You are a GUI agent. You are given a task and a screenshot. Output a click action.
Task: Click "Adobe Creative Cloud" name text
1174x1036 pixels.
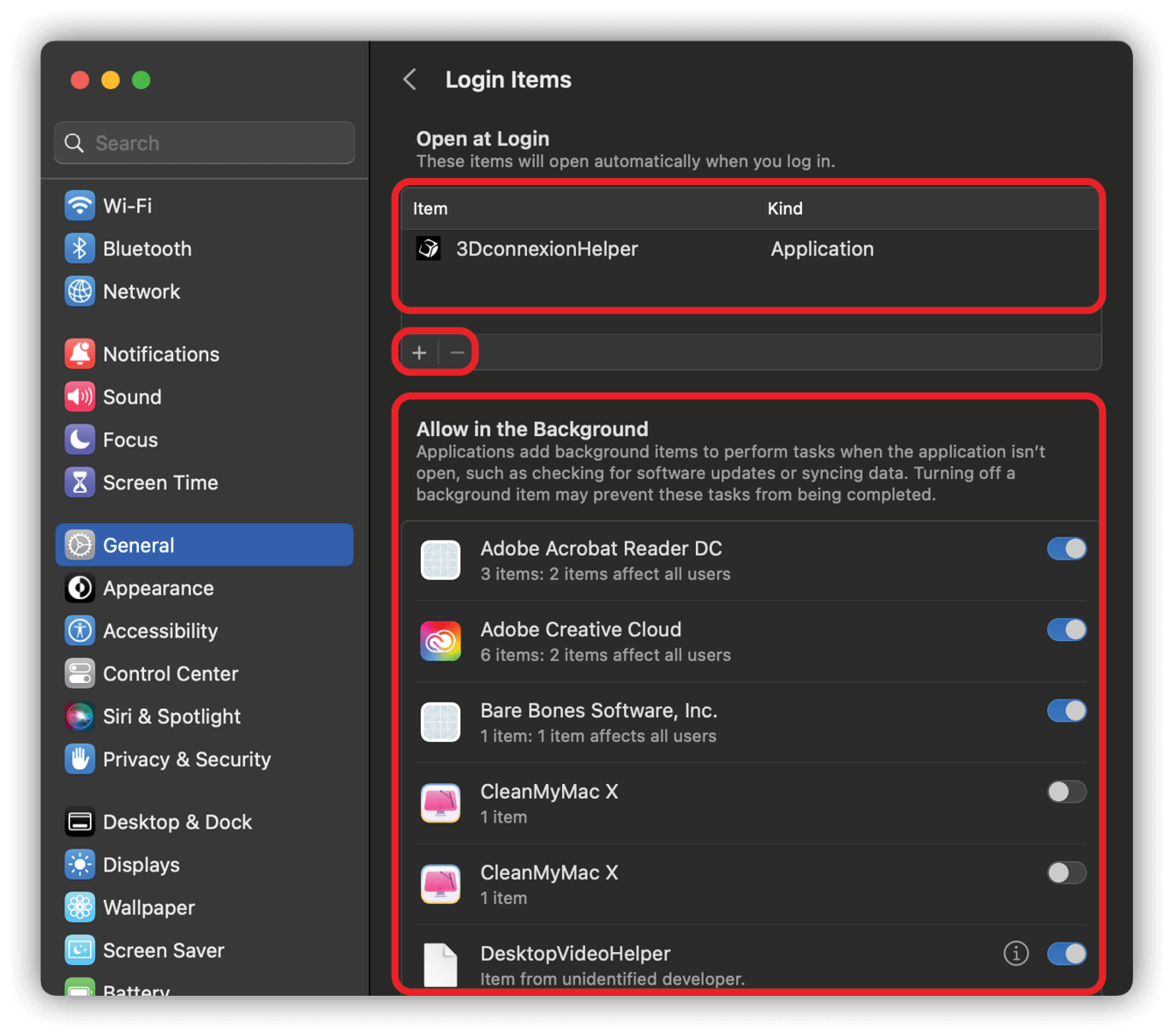(581, 629)
